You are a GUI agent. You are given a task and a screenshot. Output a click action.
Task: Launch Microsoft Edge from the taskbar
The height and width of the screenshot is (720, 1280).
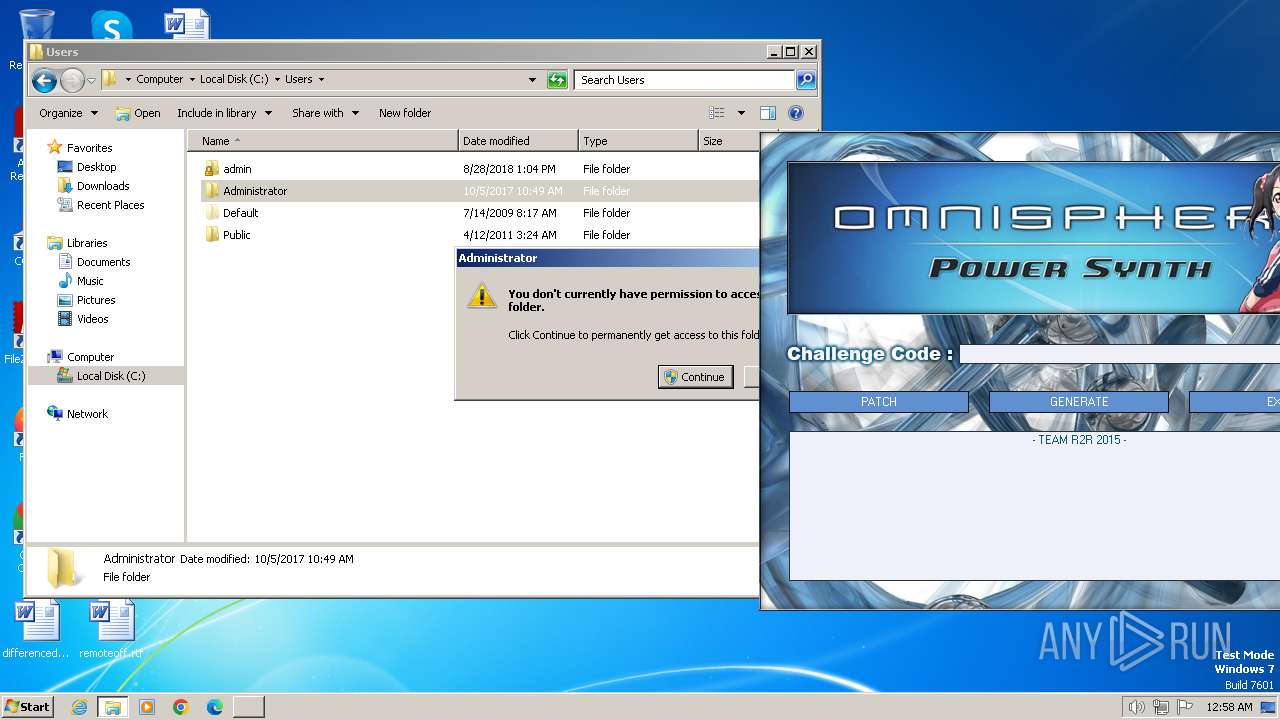(215, 707)
